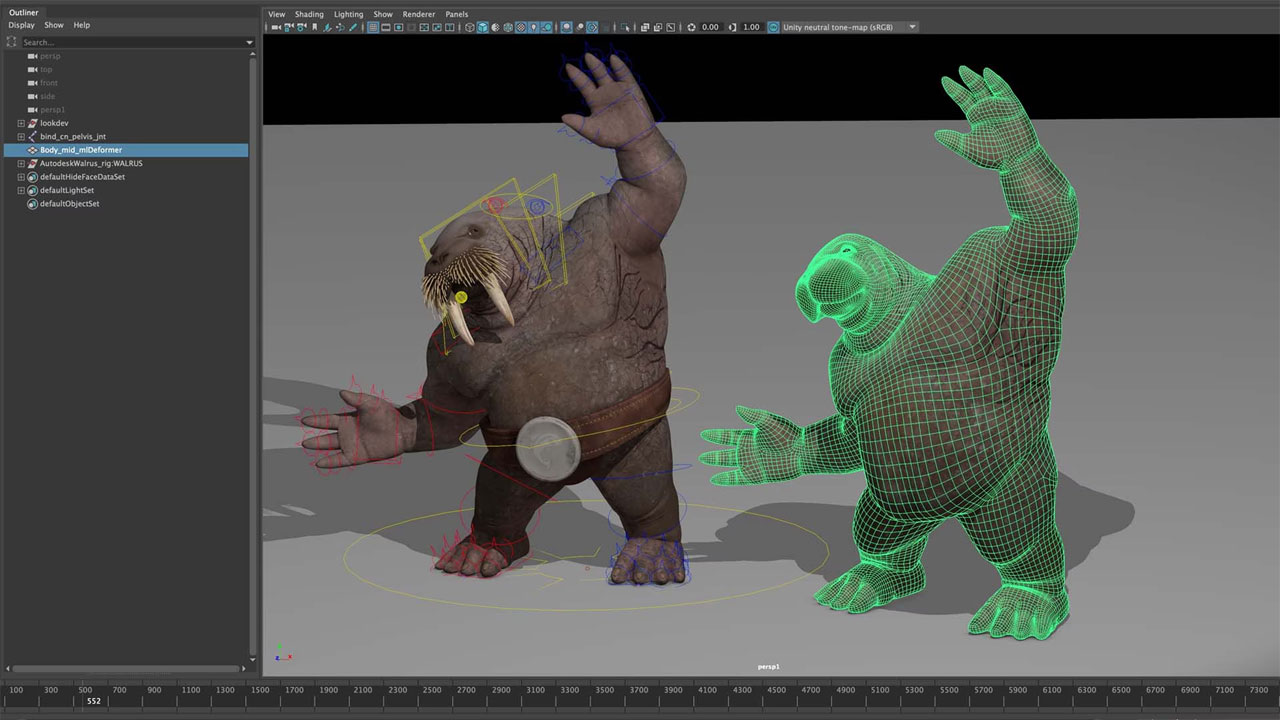
Task: Toggle exposure control beside the 0.00 field
Action: (692, 27)
